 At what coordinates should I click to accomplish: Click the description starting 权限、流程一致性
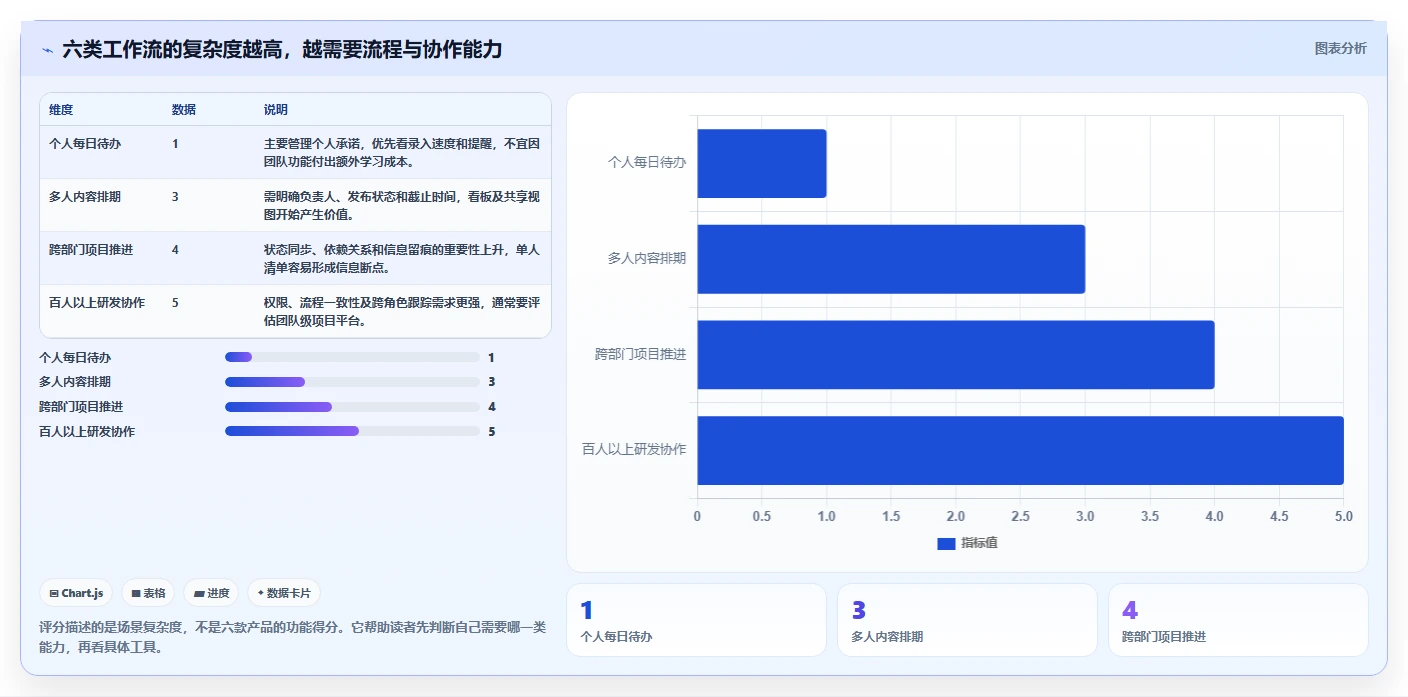402,311
